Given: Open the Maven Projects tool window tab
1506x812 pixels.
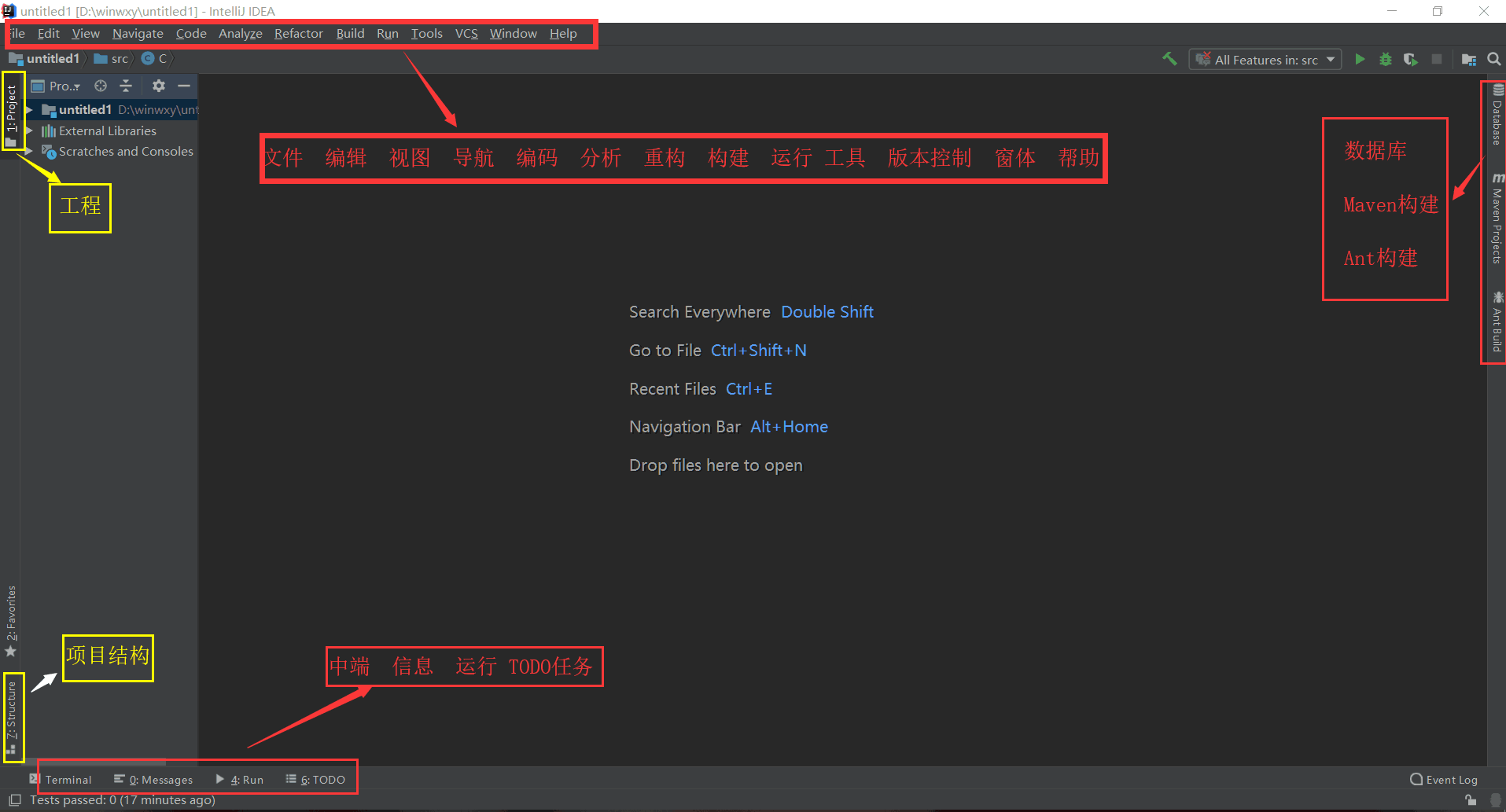Looking at the screenshot, I should (x=1497, y=219).
